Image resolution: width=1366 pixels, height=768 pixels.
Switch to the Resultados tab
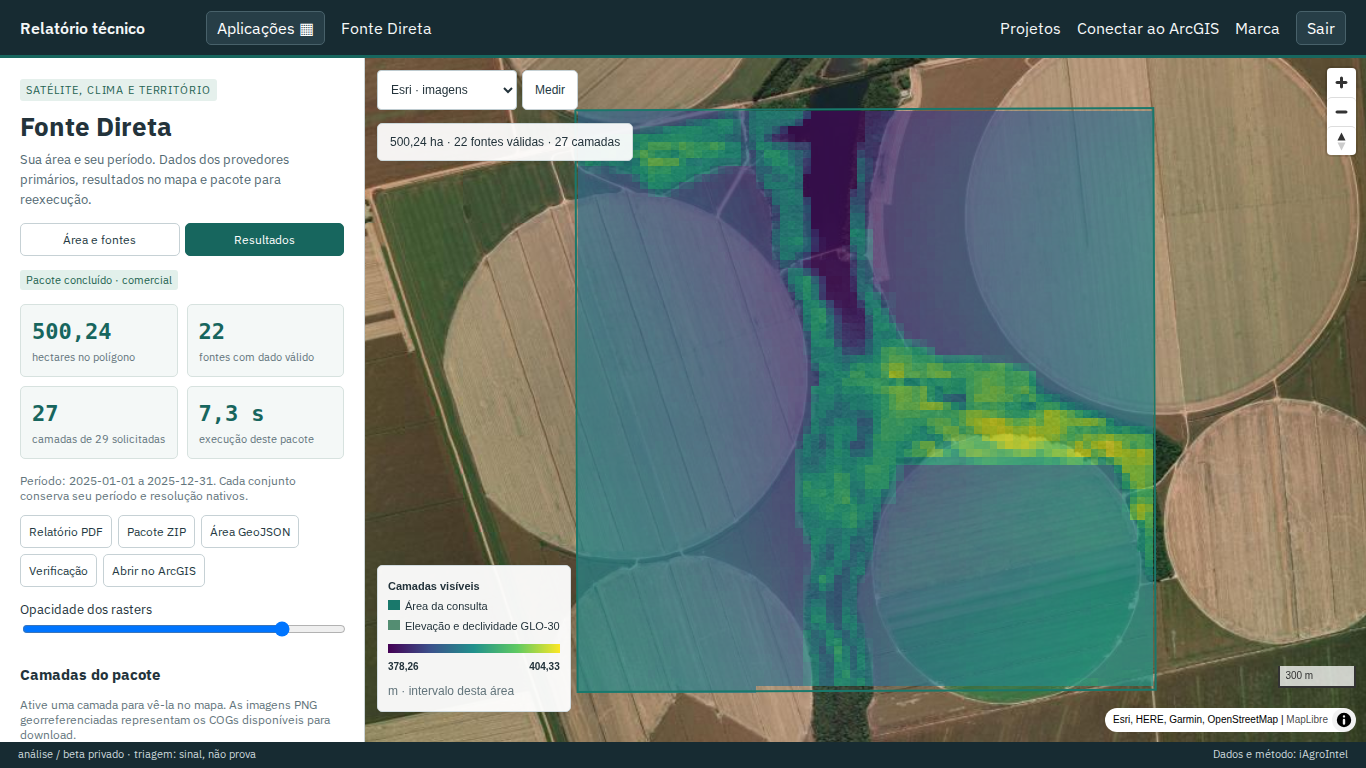pyautogui.click(x=264, y=240)
